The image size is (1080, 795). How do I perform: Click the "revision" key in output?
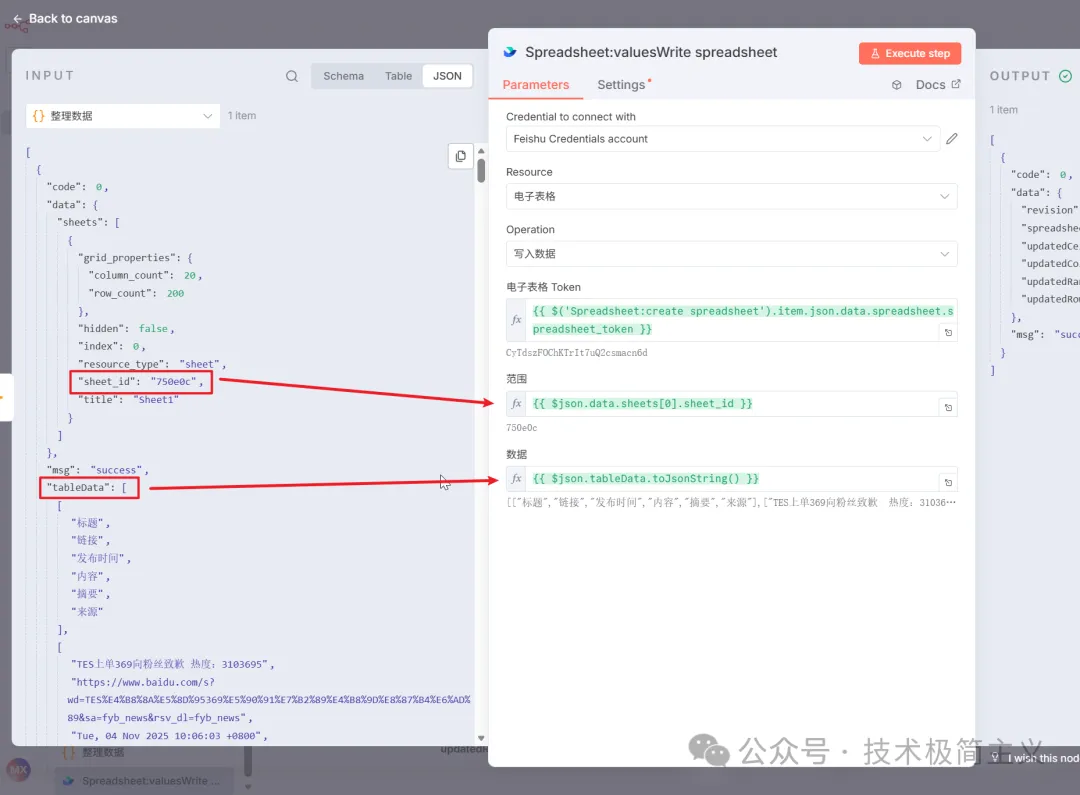(1049, 210)
